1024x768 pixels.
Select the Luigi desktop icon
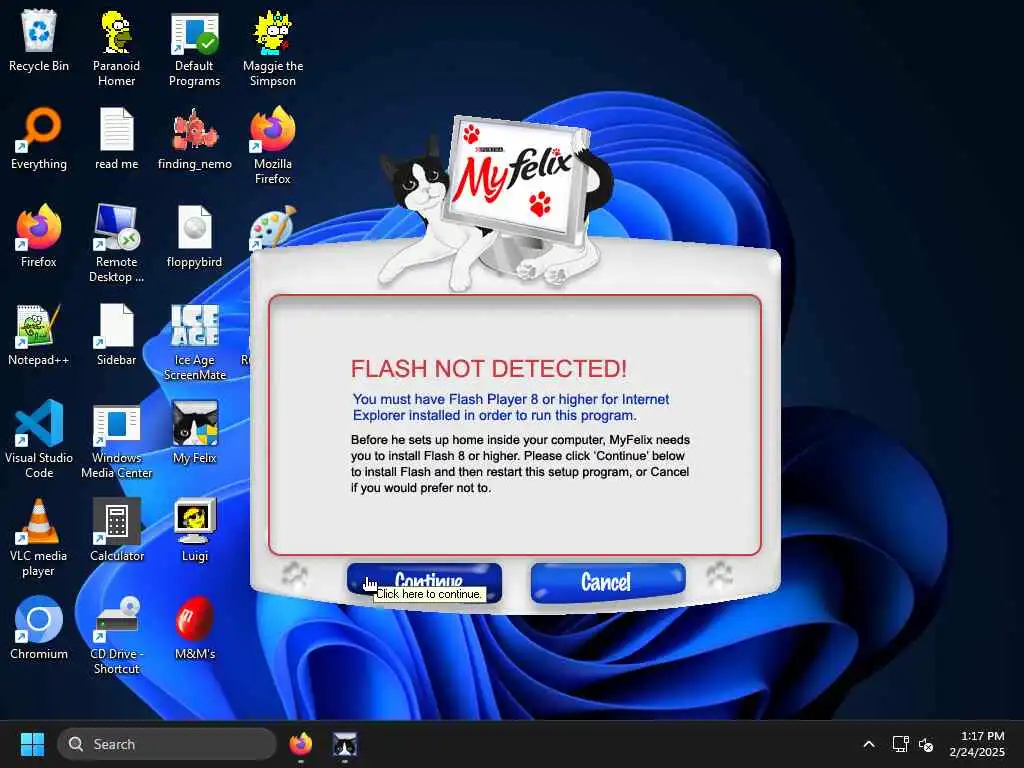pos(195,530)
